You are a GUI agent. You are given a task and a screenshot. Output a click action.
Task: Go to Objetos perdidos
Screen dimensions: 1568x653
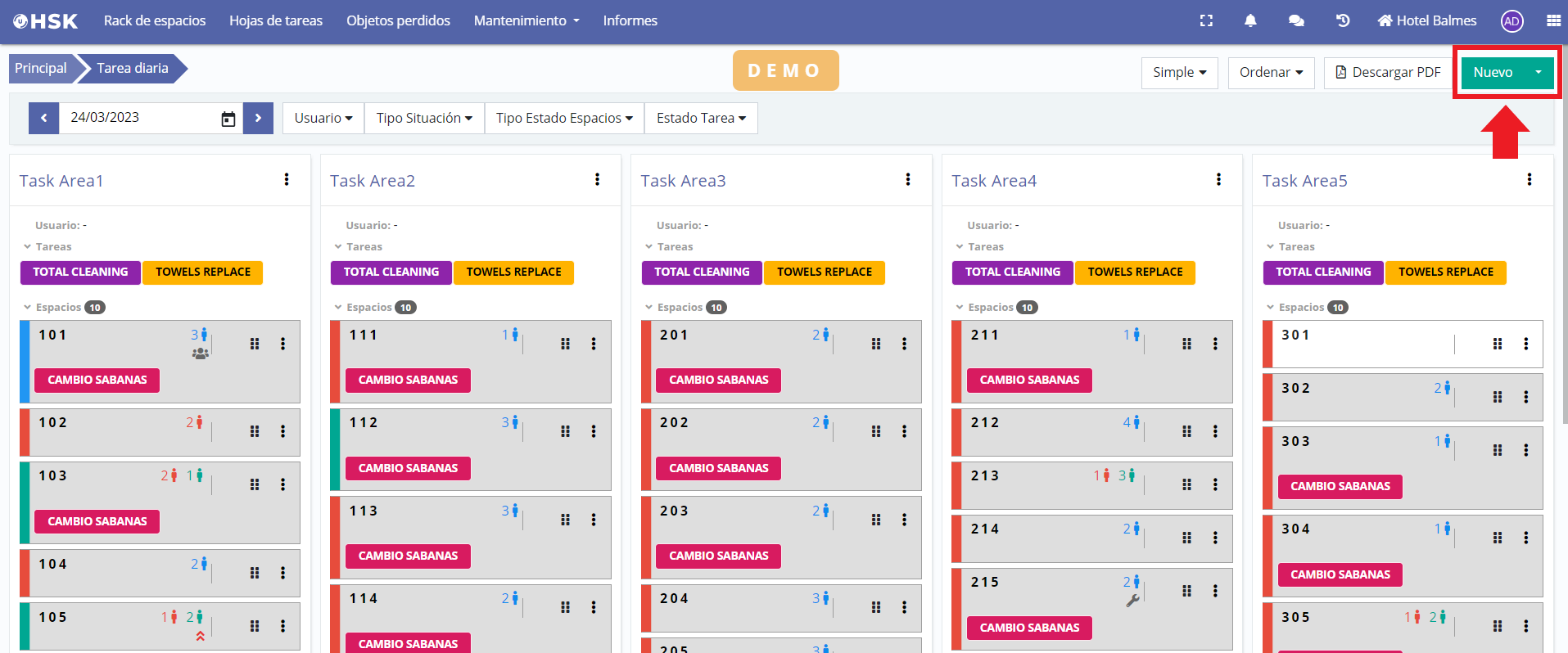[398, 21]
